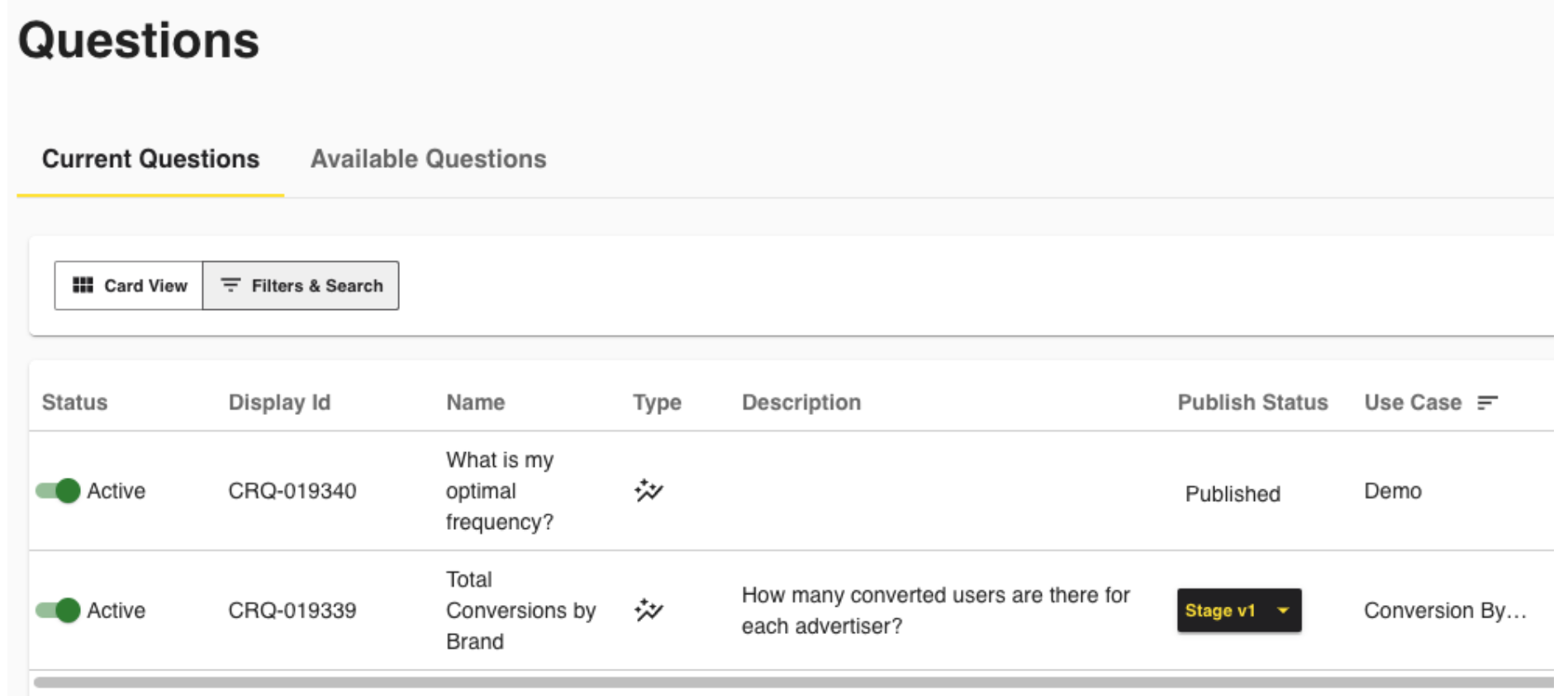Select the Current Questions tab
The width and height of the screenshot is (1568, 696).
[150, 159]
